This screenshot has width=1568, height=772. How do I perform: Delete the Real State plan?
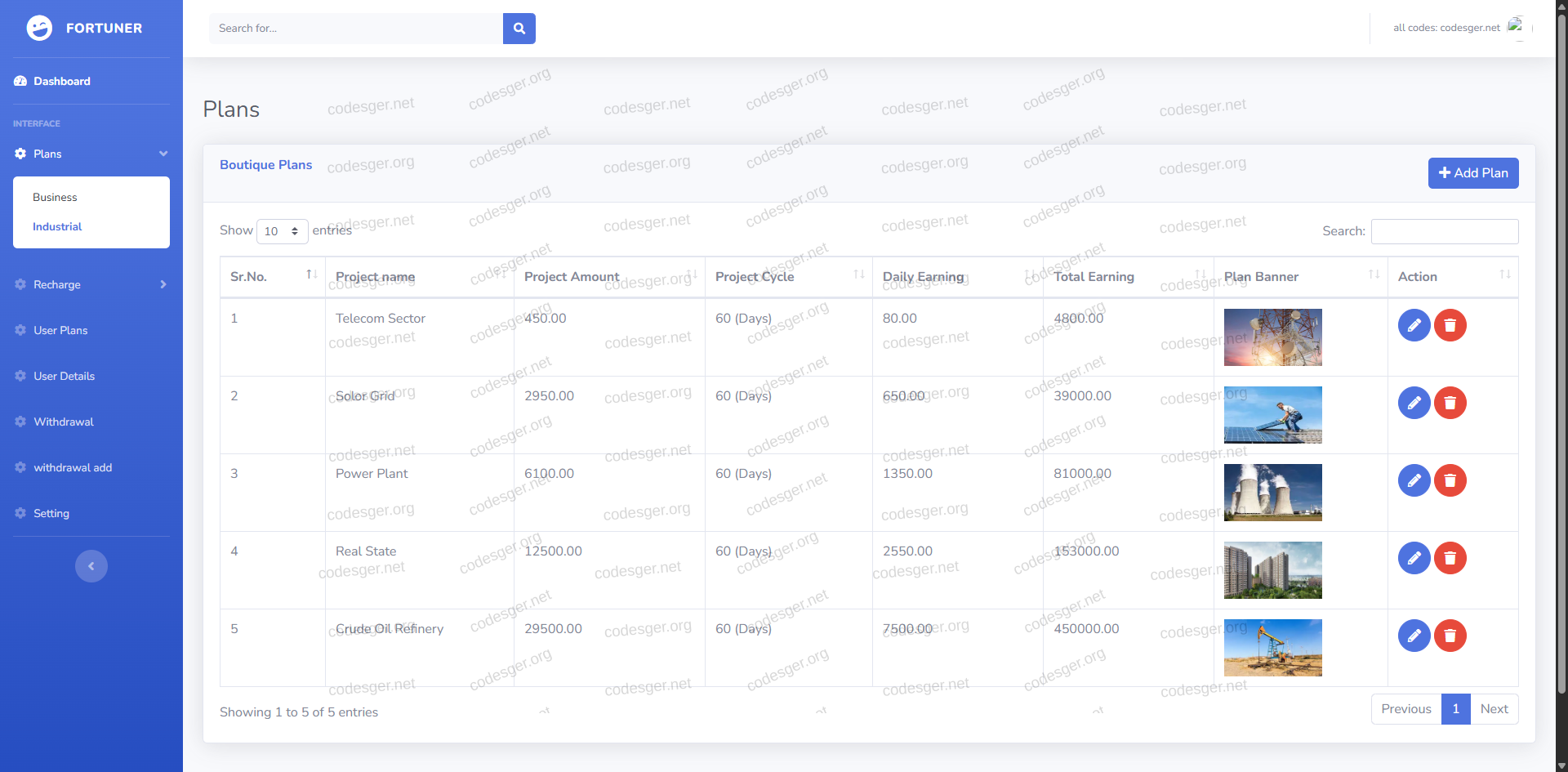point(1450,558)
